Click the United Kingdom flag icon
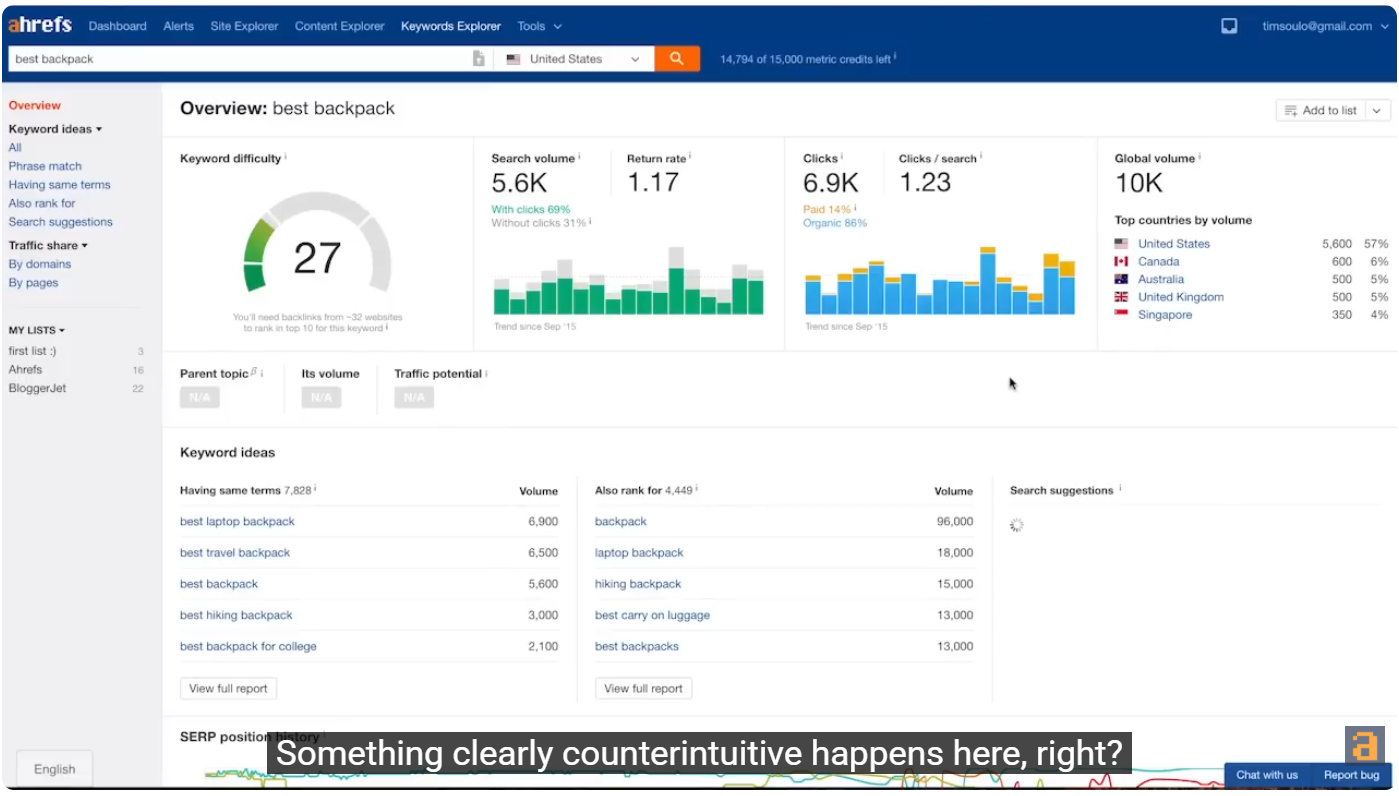The image size is (1399, 796). pos(1121,297)
